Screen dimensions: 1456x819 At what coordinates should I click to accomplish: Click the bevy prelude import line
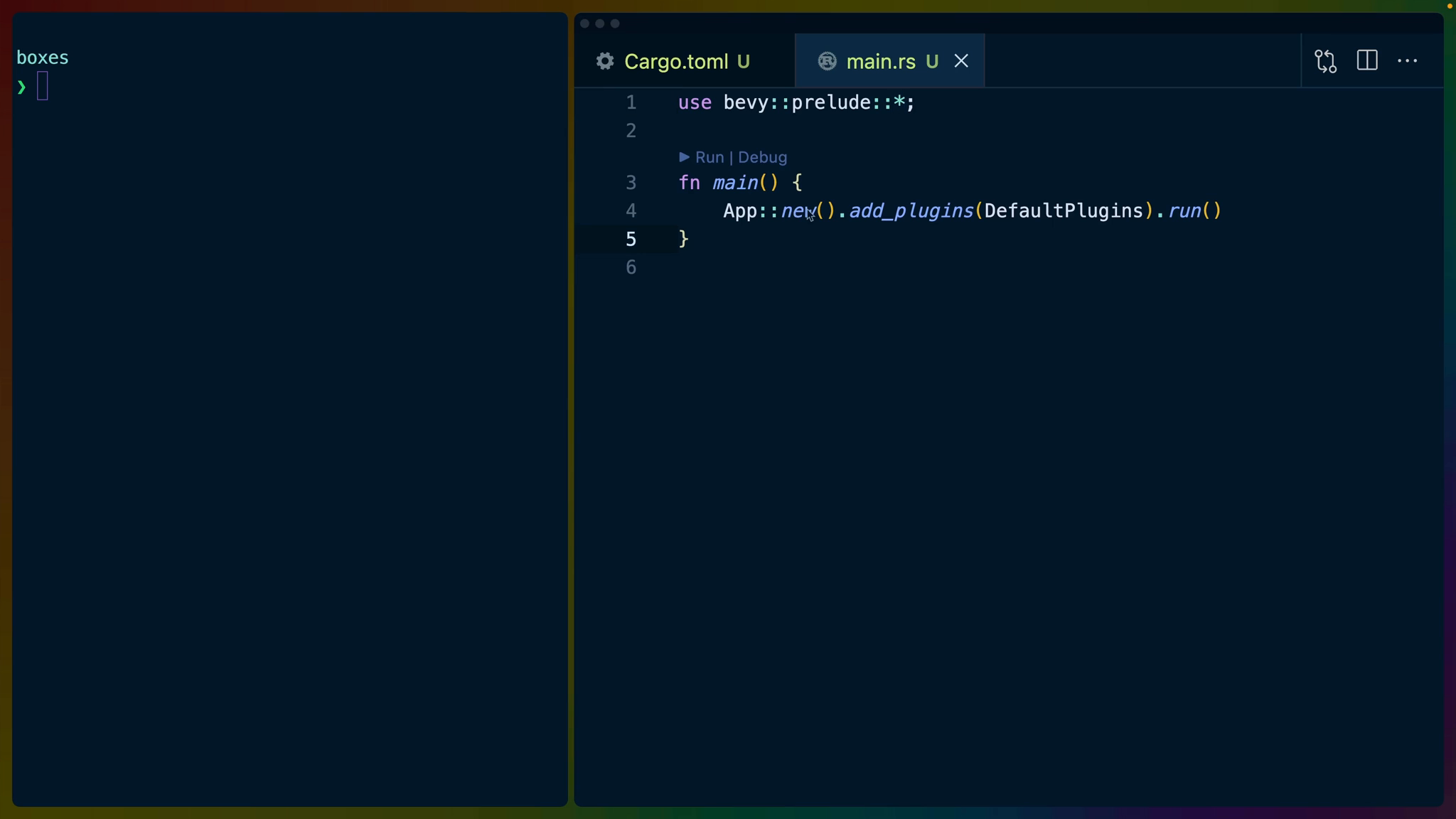tap(794, 102)
